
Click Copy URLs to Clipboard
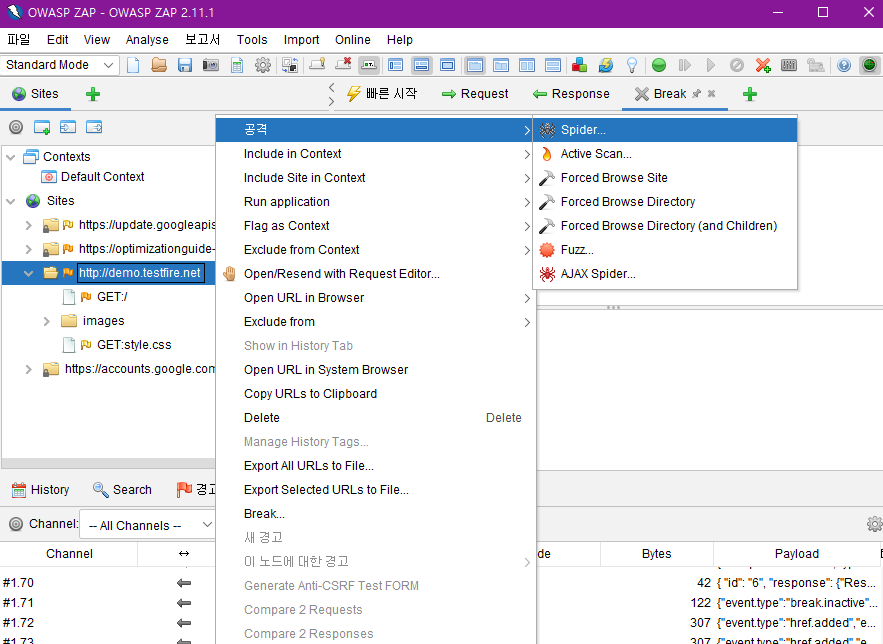376,394
